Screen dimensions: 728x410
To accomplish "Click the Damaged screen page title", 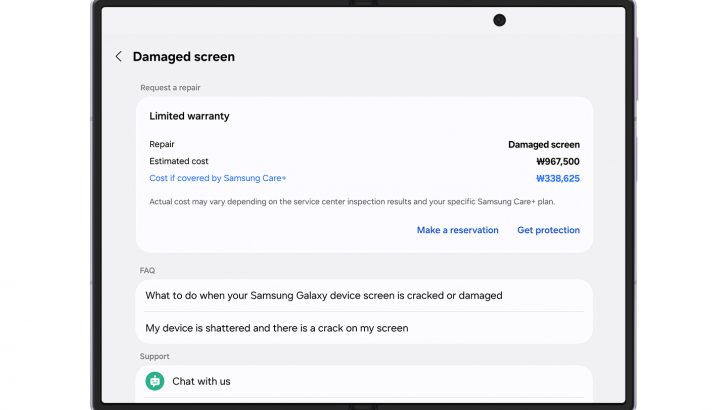I will 184,57.
